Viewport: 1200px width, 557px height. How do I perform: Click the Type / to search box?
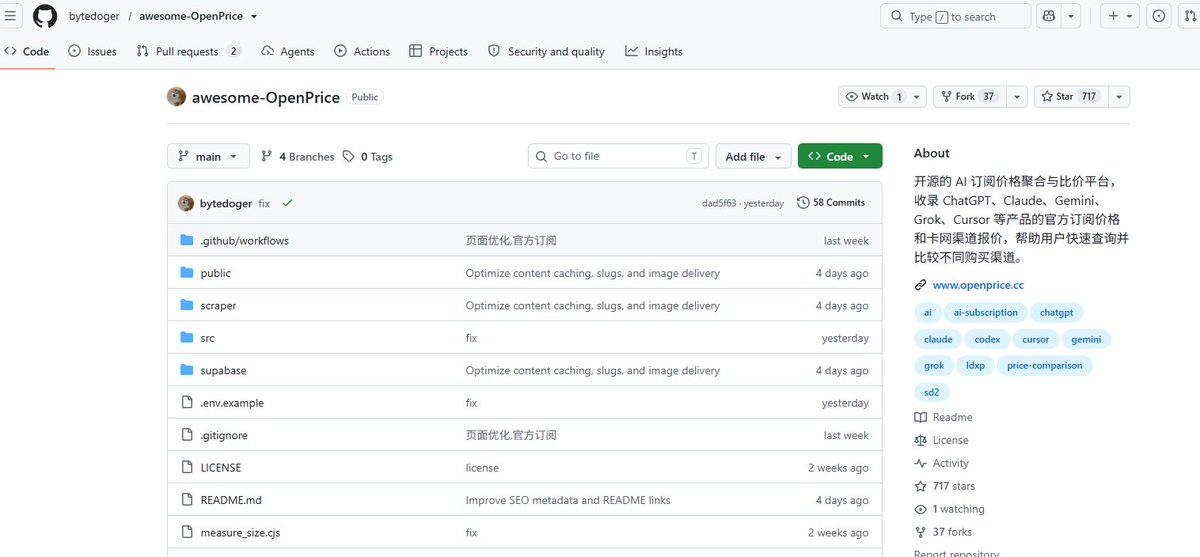point(956,16)
